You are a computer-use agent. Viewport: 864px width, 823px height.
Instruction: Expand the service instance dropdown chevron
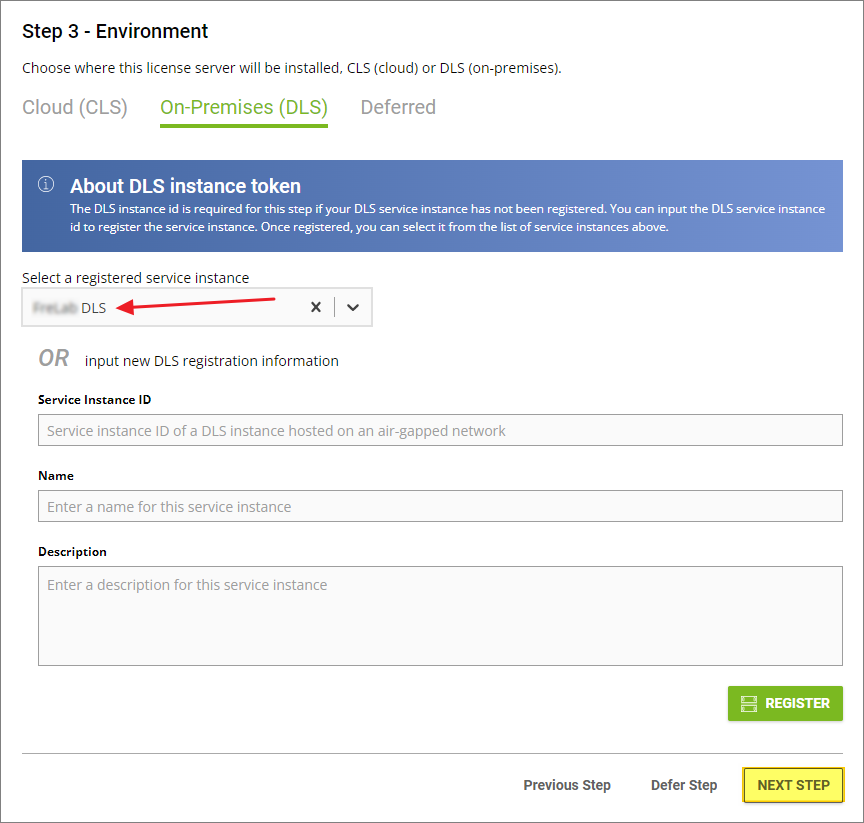click(353, 308)
